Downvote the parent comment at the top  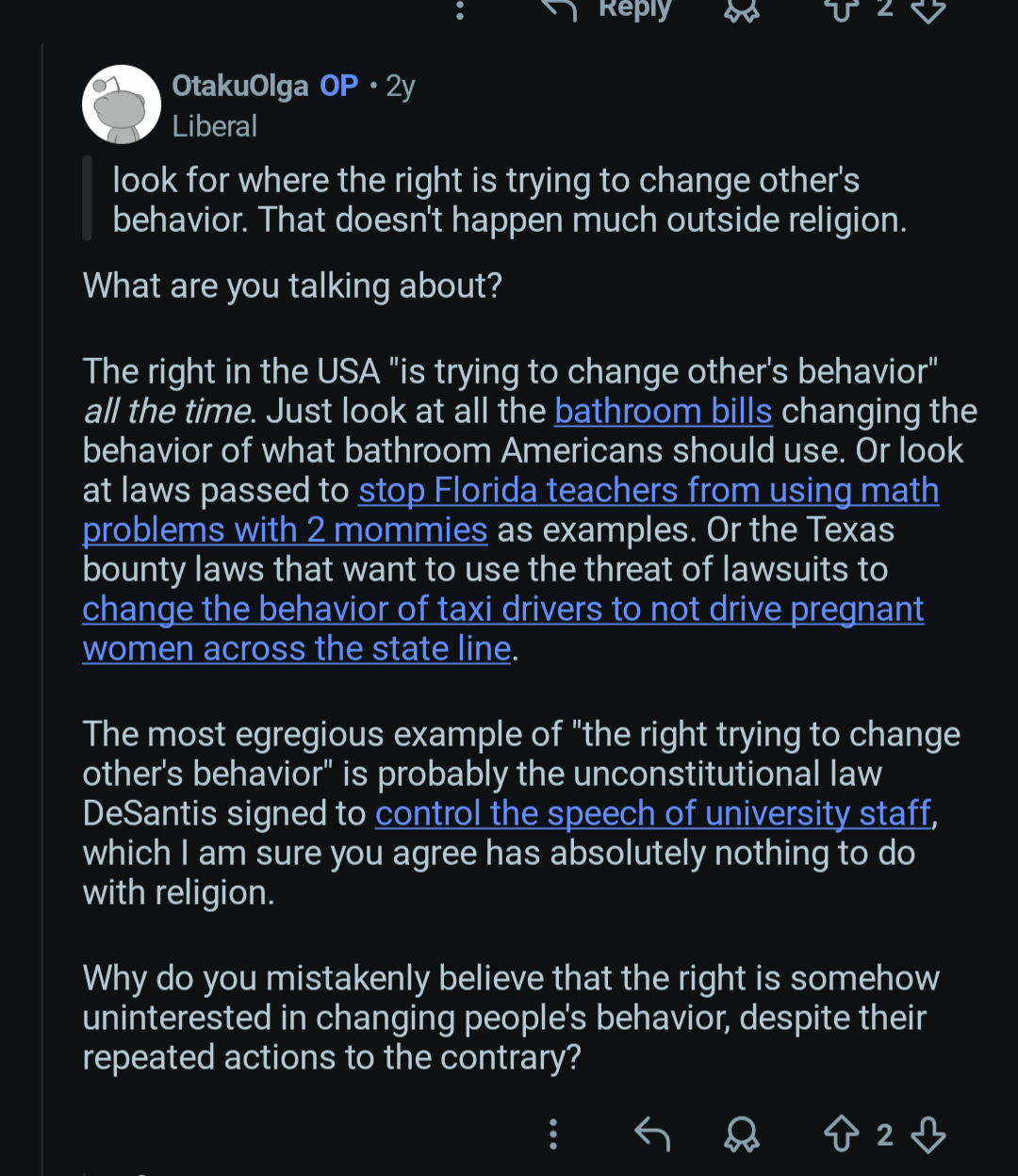click(x=928, y=10)
